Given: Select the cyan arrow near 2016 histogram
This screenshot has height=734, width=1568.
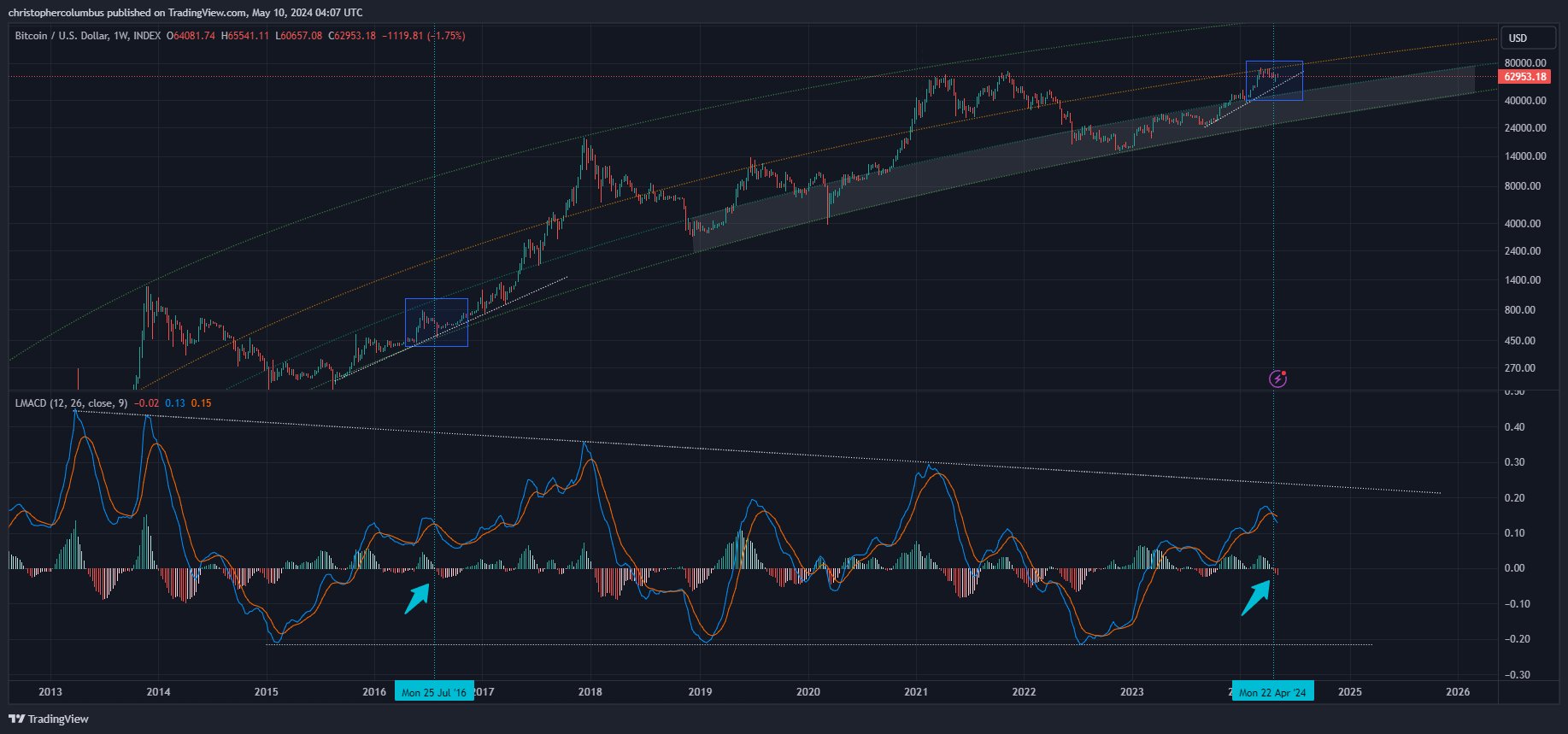Looking at the screenshot, I should [416, 598].
